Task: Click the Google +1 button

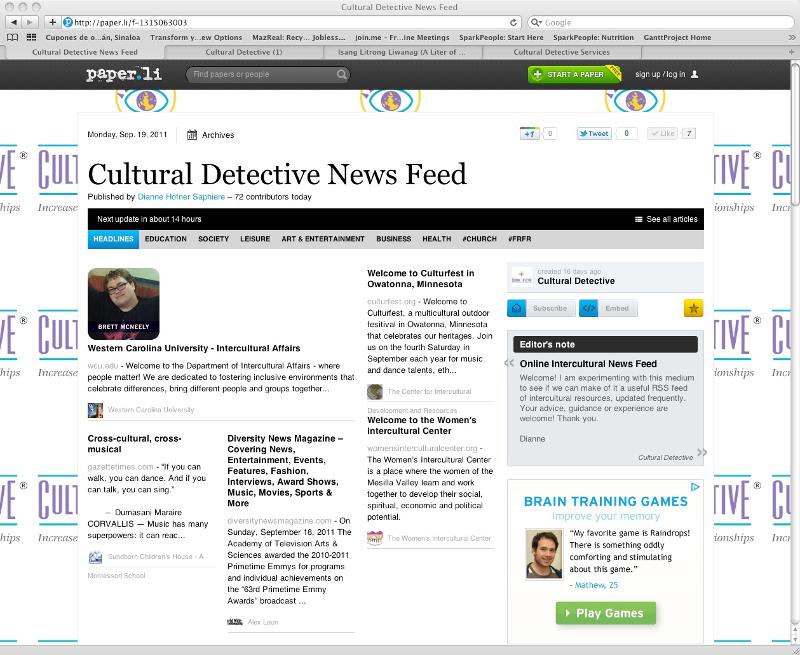Action: [x=529, y=133]
